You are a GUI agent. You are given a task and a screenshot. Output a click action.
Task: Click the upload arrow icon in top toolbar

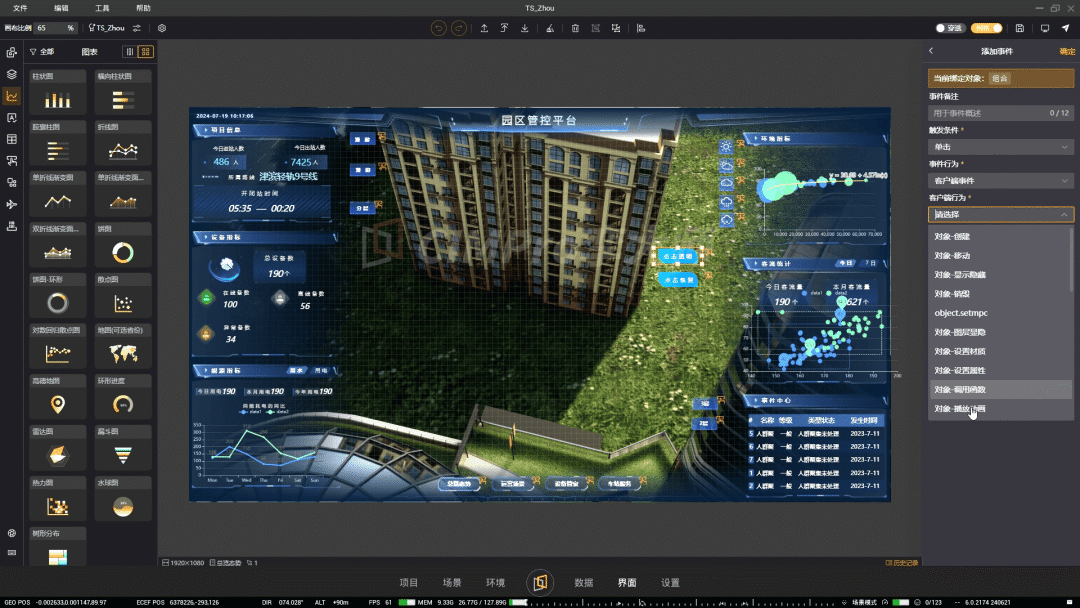(484, 28)
